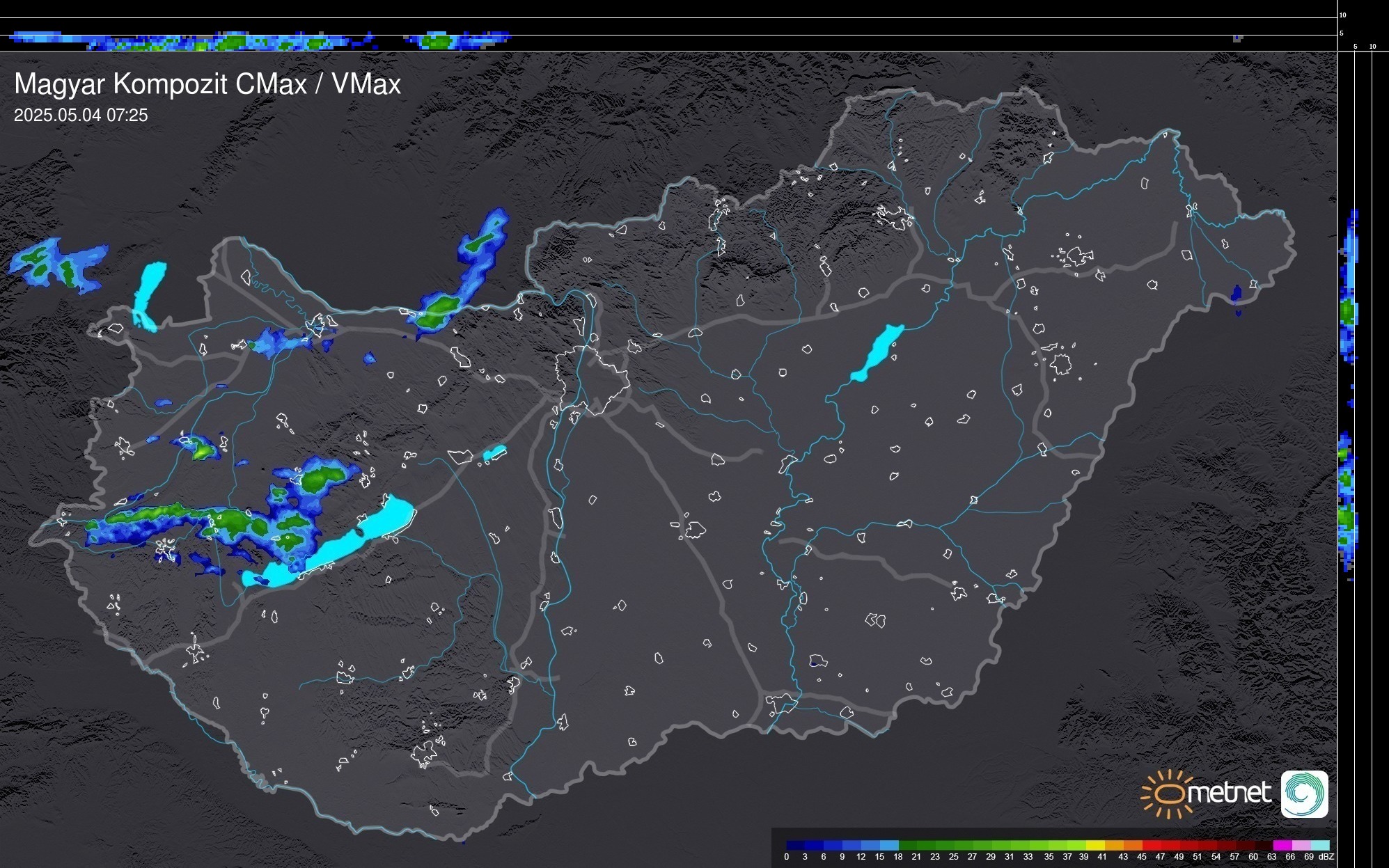Click the Budapest city outline
The width and height of the screenshot is (1389, 868).
click(x=592, y=379)
